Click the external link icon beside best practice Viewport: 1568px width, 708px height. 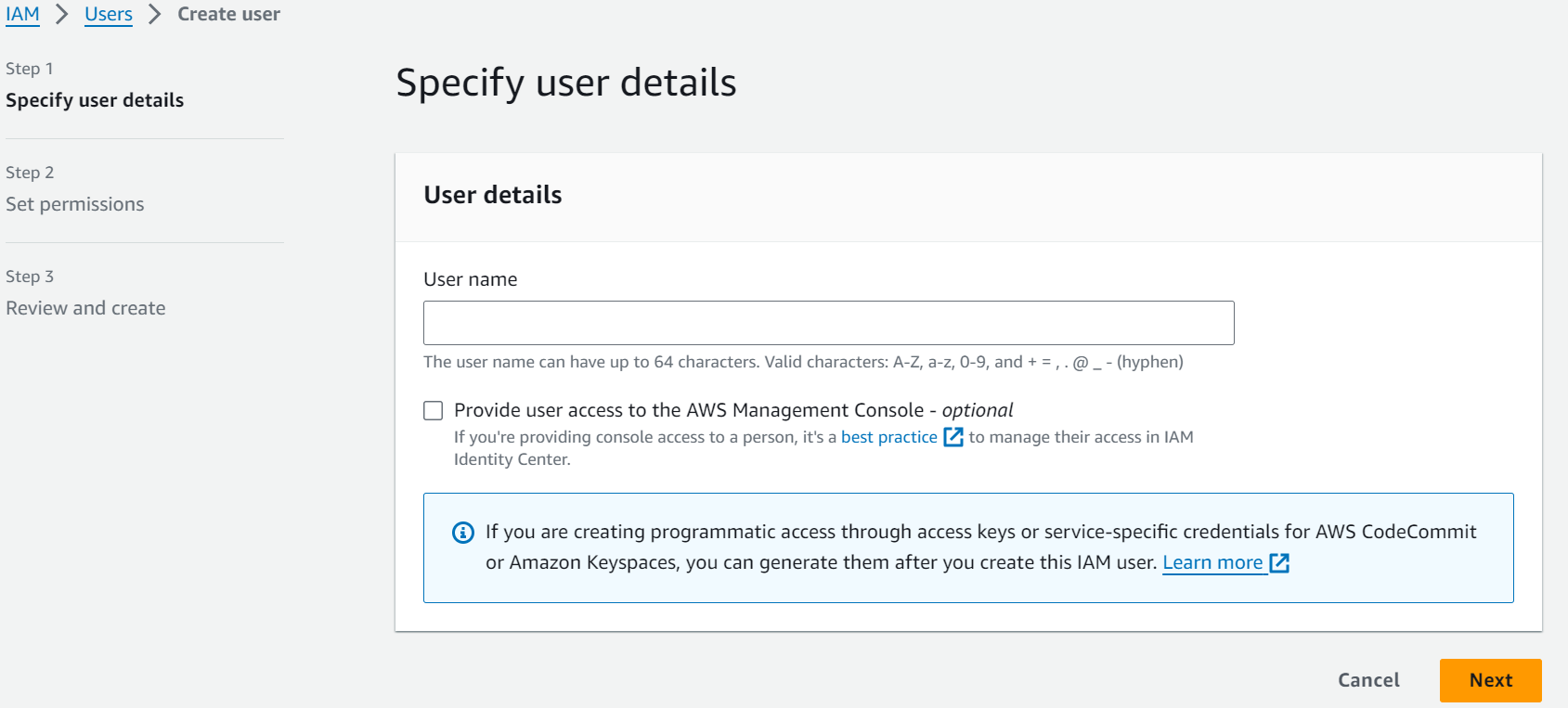point(953,437)
